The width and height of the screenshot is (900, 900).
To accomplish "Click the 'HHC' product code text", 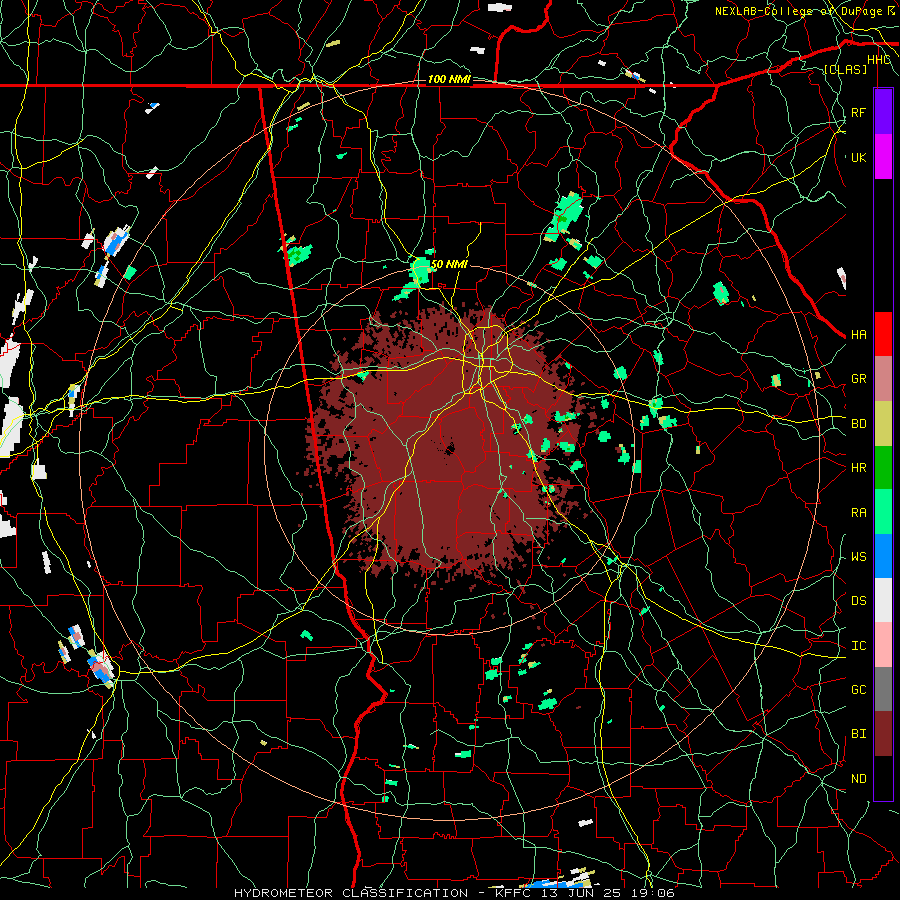I will tap(879, 60).
